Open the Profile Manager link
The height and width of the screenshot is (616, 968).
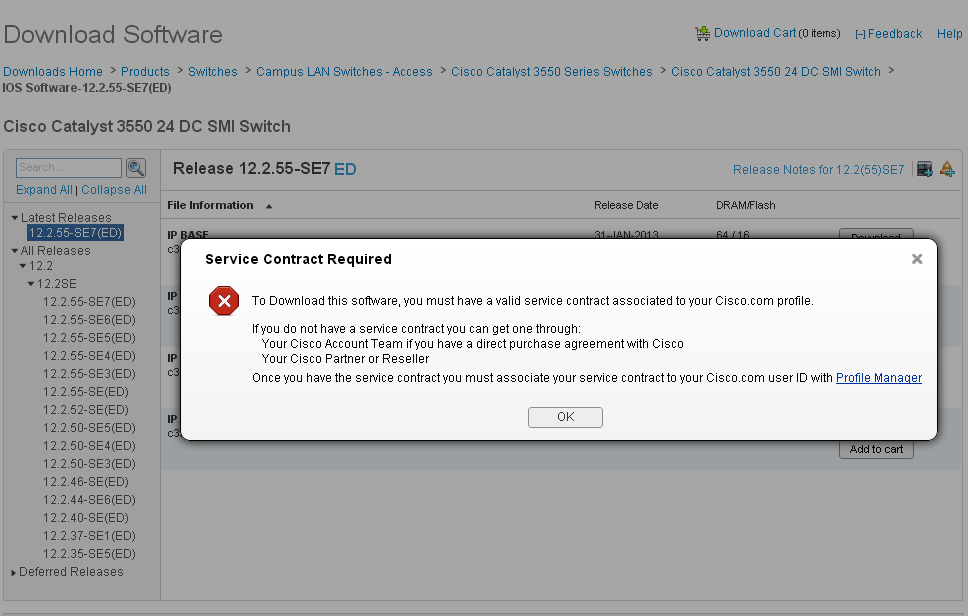pos(878,378)
